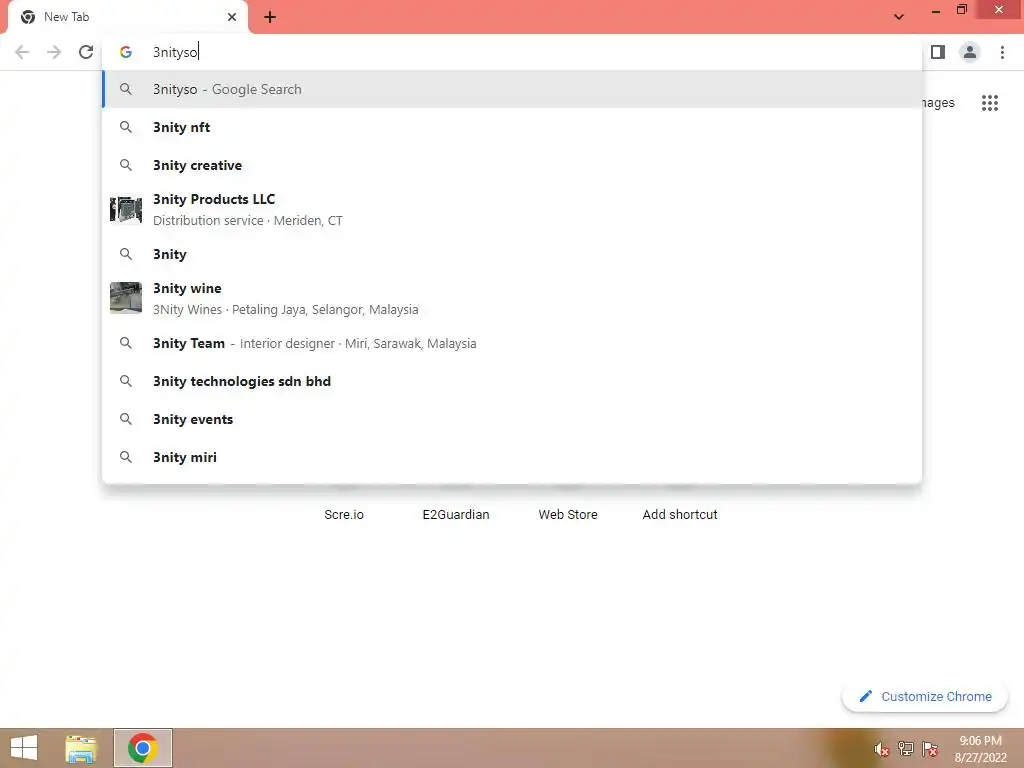Choose the '3nity creative' suggestion
This screenshot has height=768, width=1024.
pos(512,165)
